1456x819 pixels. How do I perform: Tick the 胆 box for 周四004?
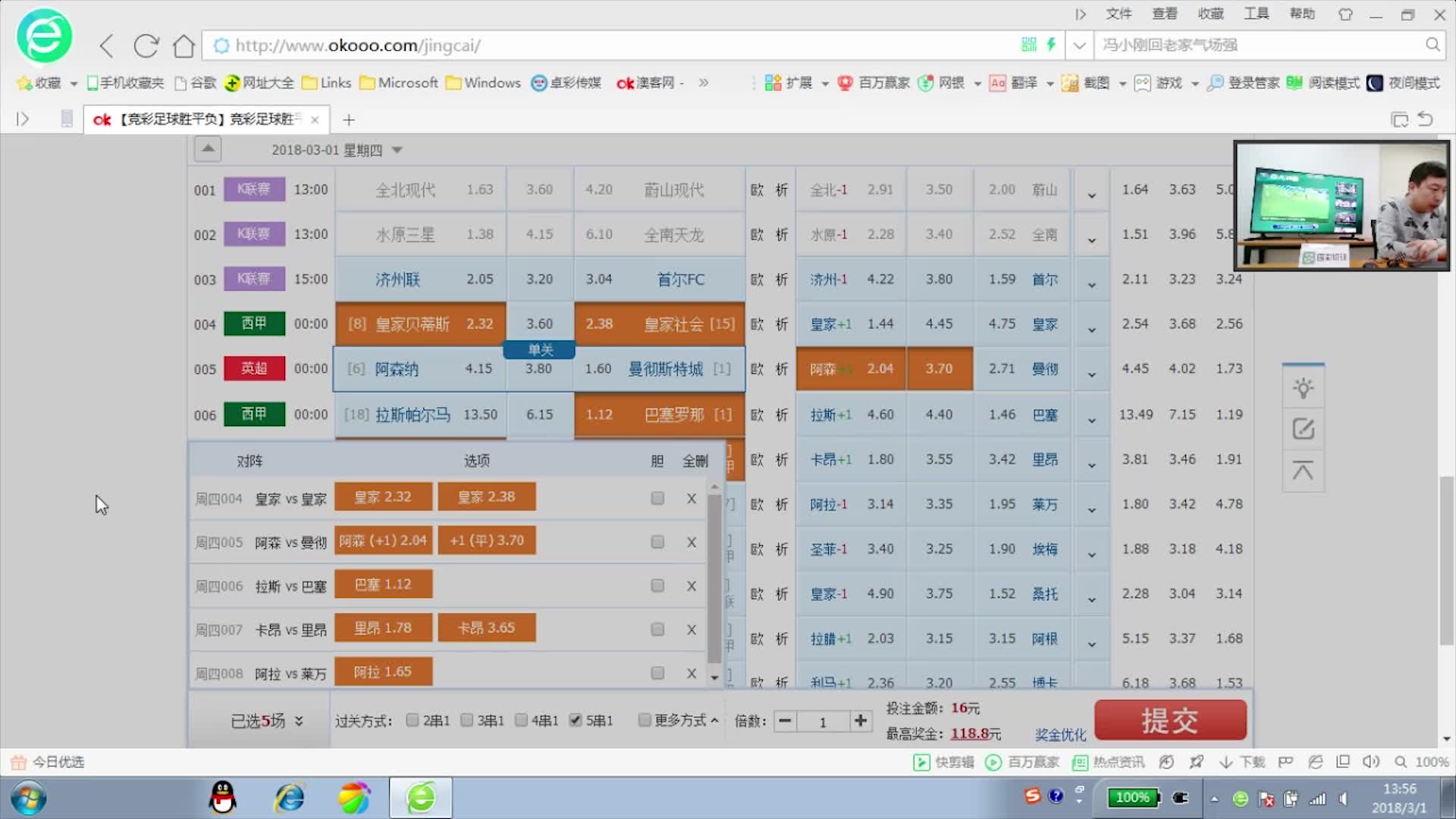pos(657,498)
